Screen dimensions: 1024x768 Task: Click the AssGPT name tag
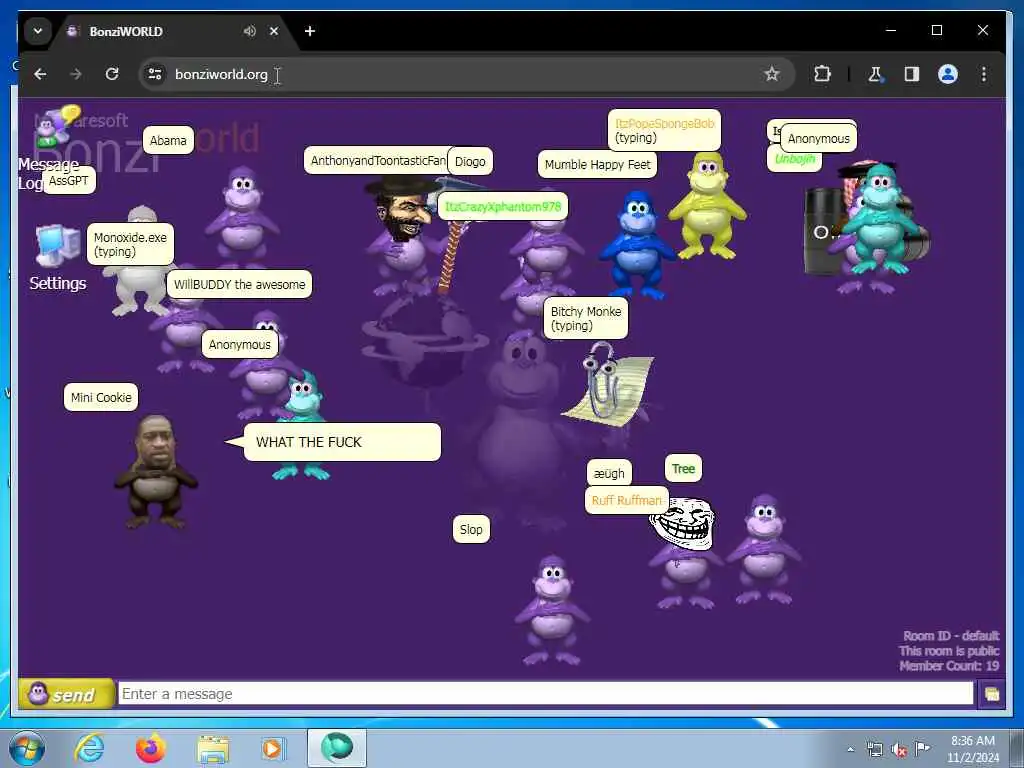pos(69,181)
